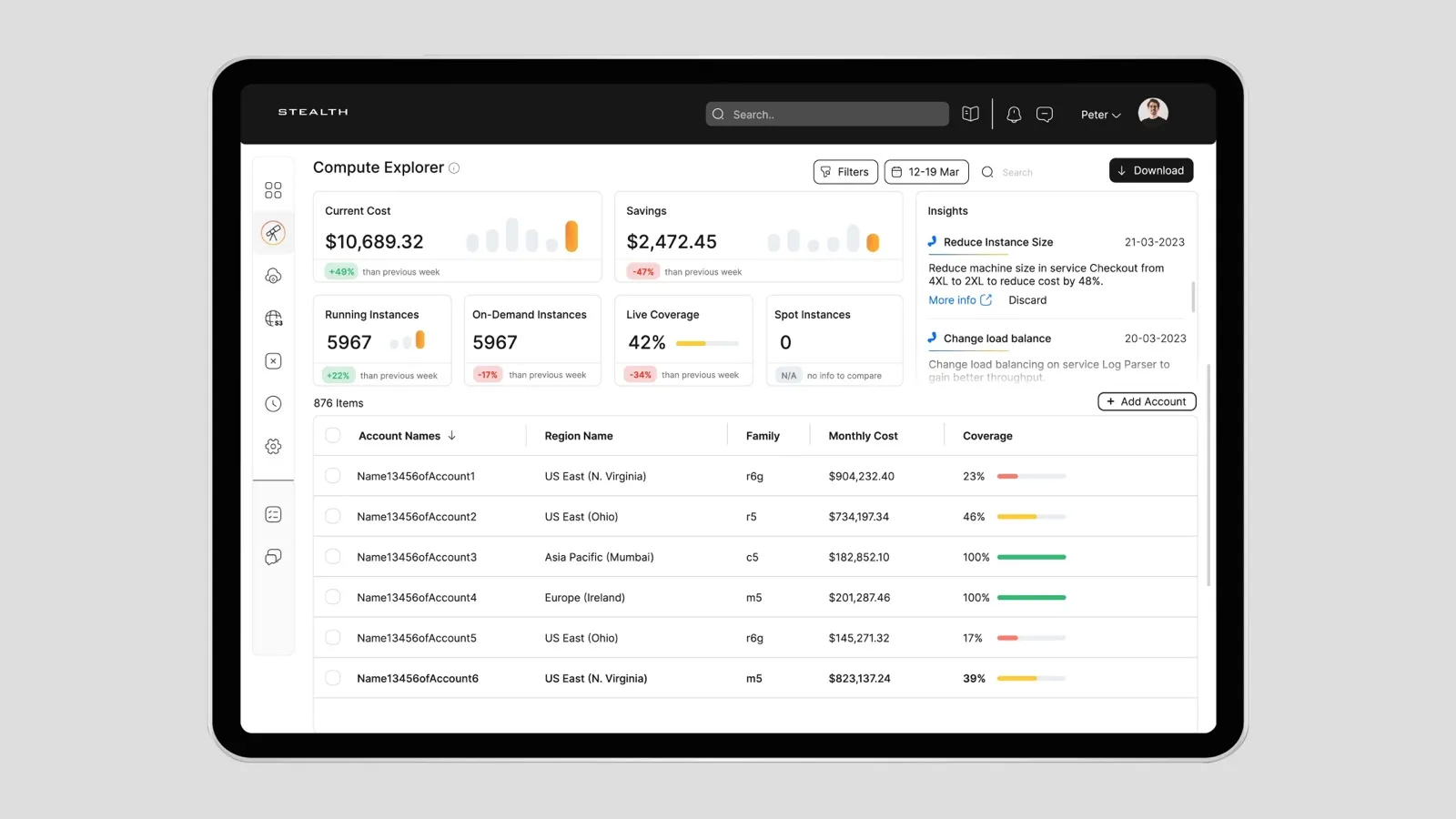Click the Coverage column header

click(x=987, y=436)
